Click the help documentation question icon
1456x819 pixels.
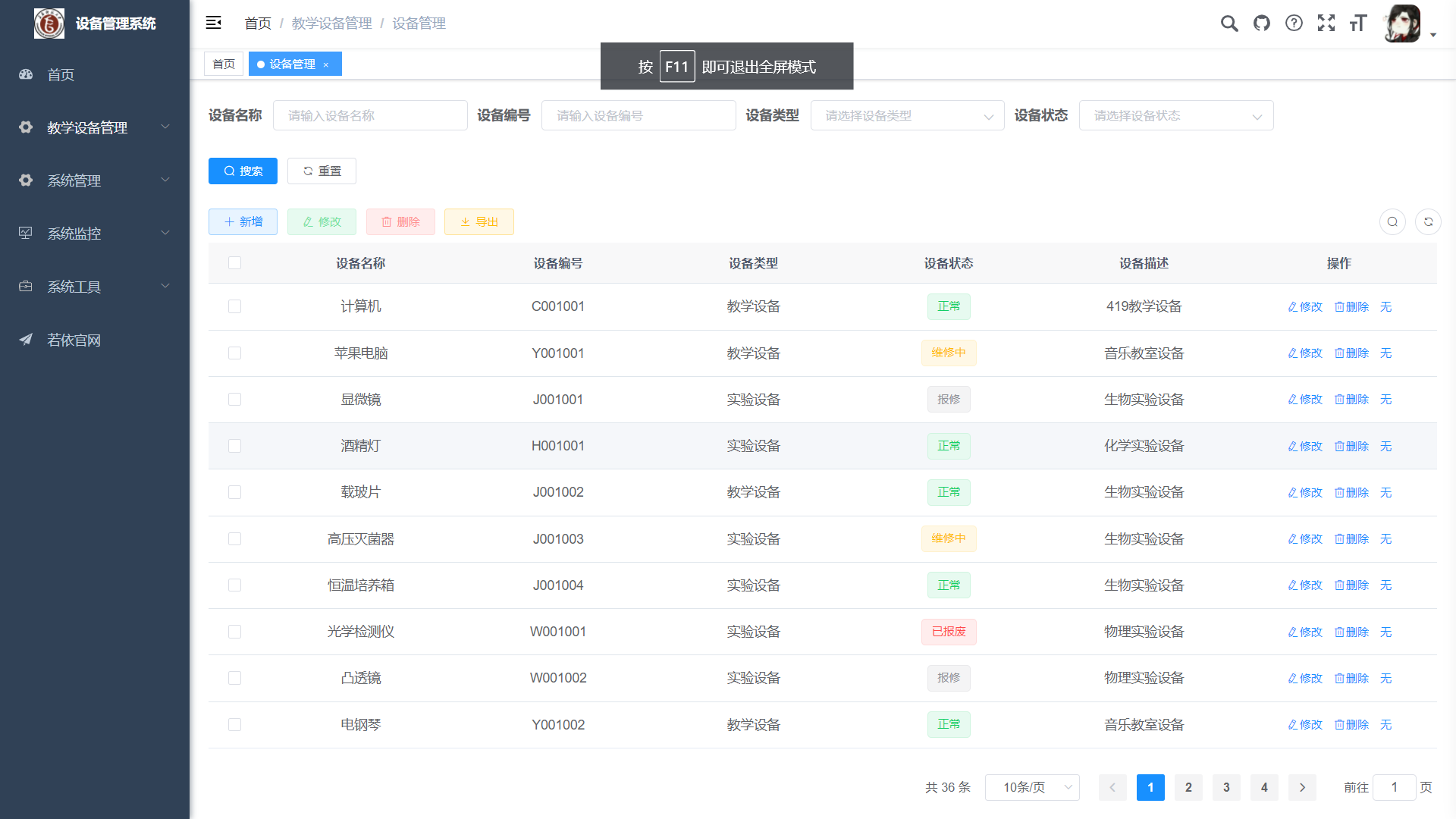pos(1294,24)
